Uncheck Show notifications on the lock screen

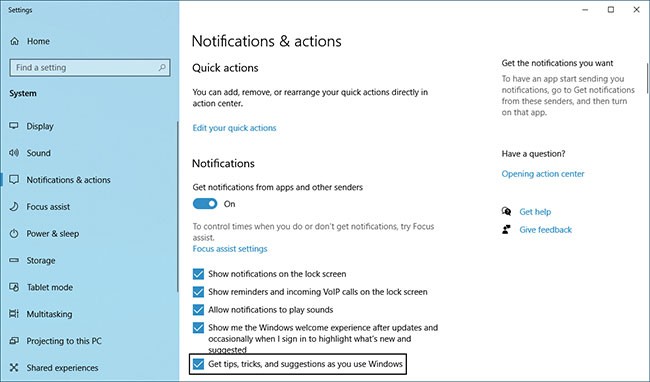point(198,274)
